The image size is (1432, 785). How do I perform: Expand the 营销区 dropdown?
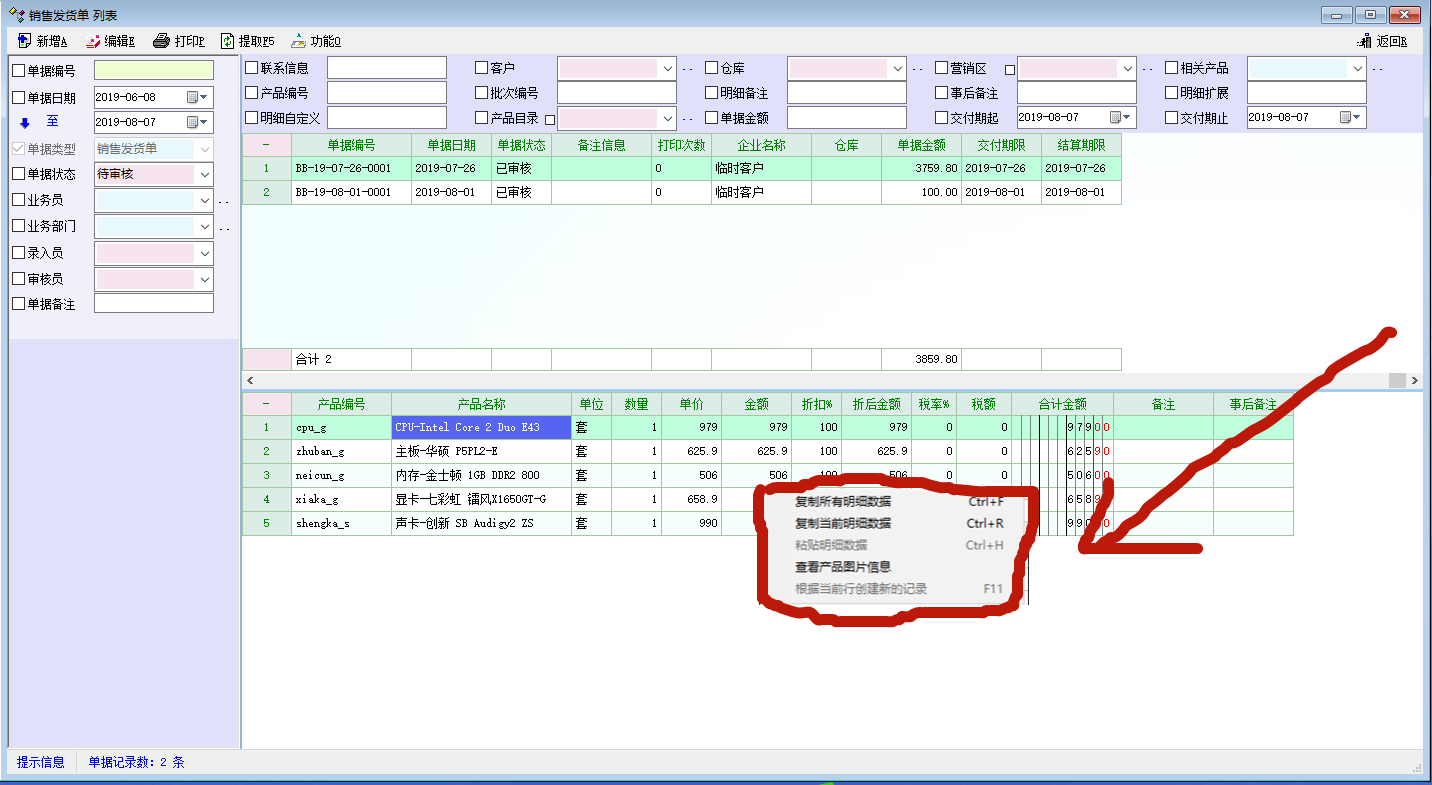click(1127, 68)
